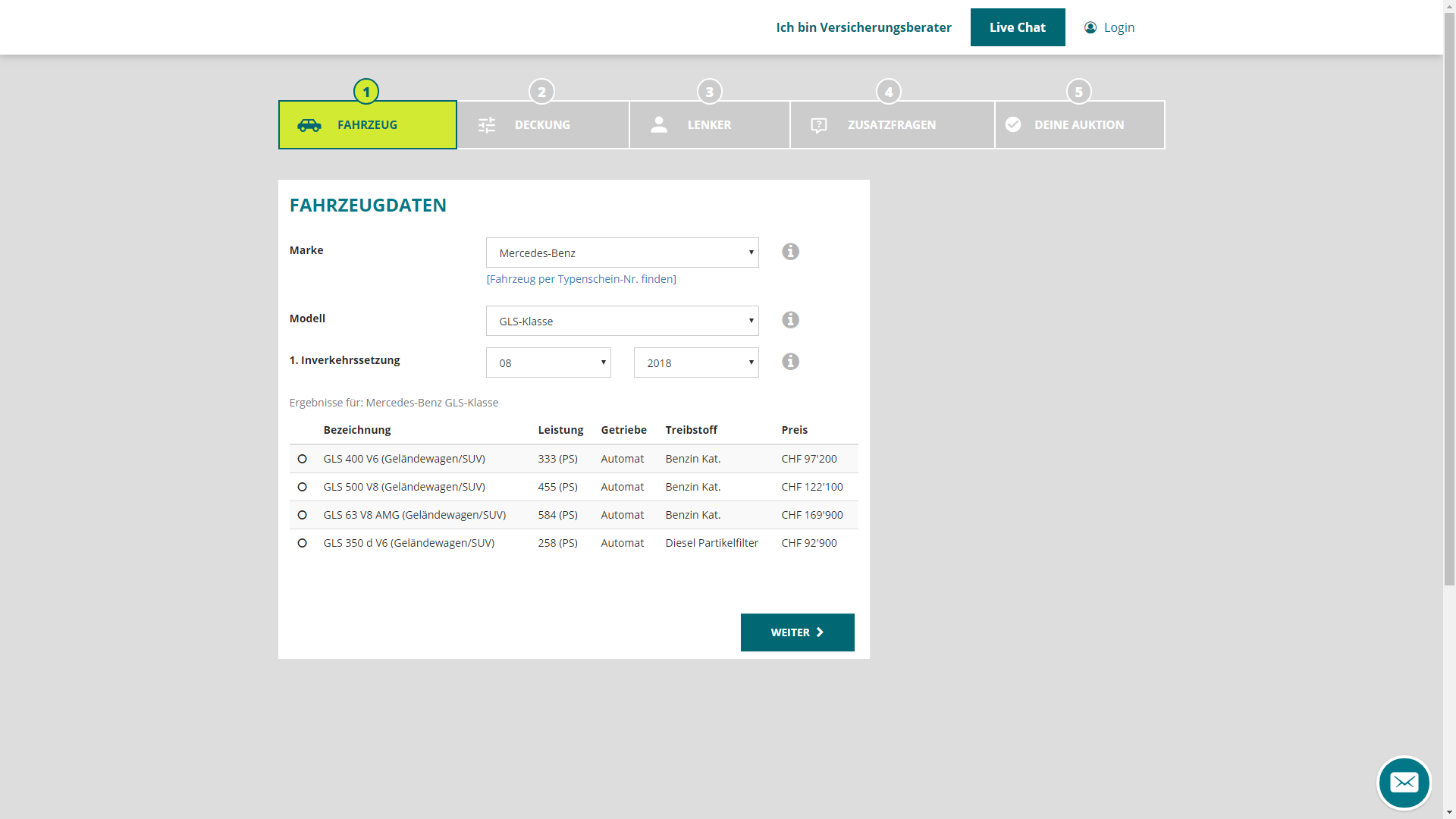The height and width of the screenshot is (819, 1456).
Task: Switch to the Deine Auktion tab
Action: 1079,125
